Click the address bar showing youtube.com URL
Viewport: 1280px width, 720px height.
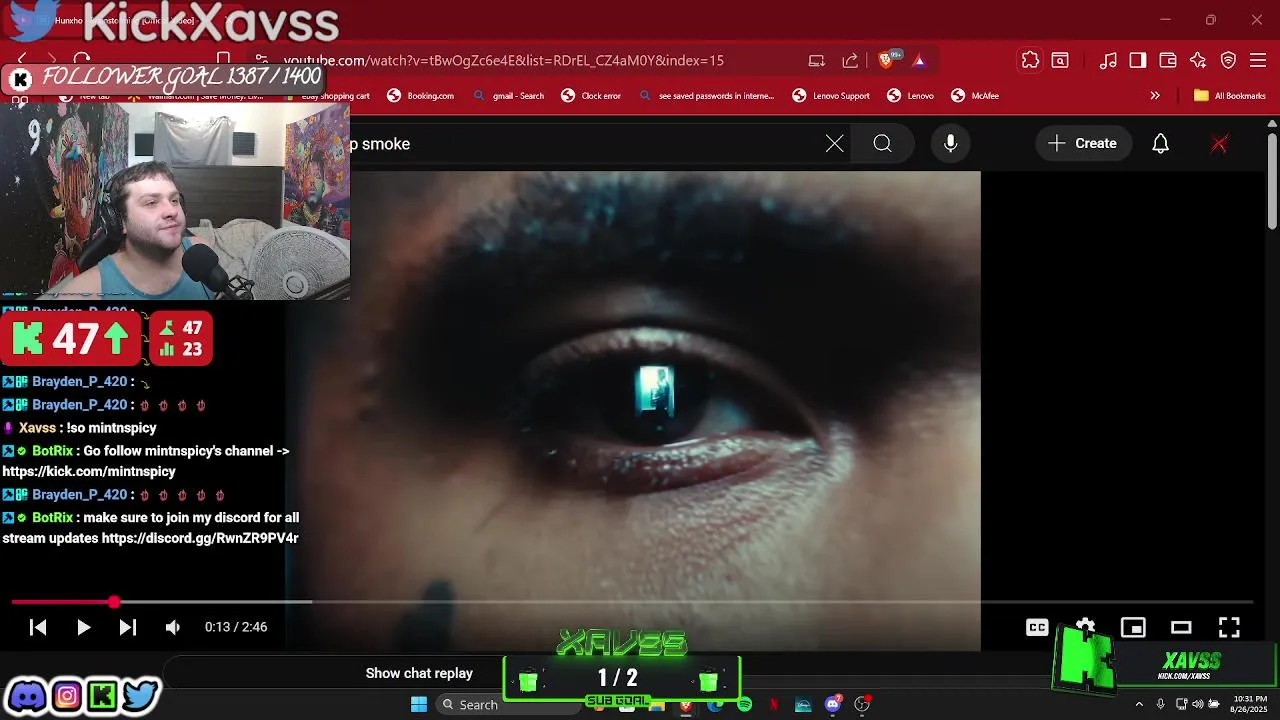click(x=503, y=60)
